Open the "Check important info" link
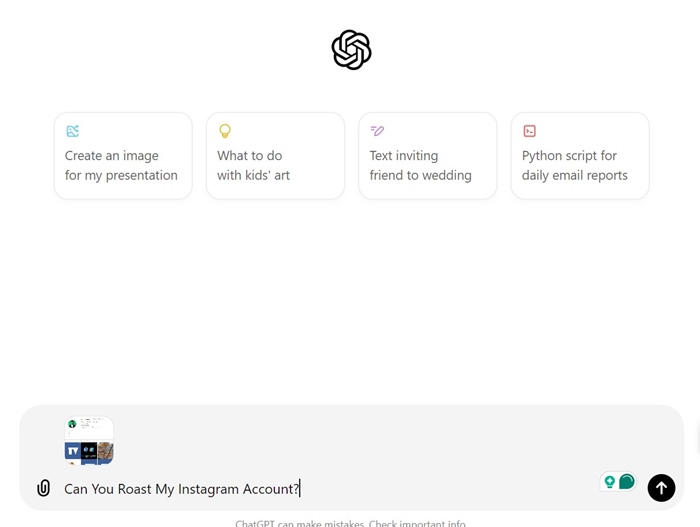The height and width of the screenshot is (527, 700). (417, 523)
